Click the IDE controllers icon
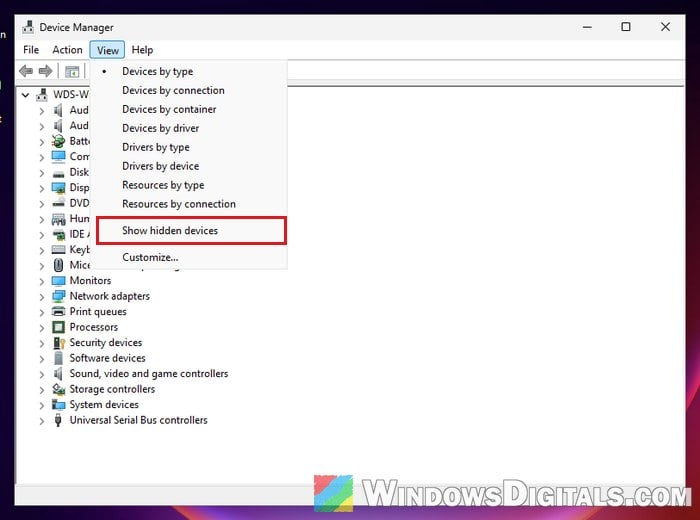Screen dimensions: 700x520 click(58, 234)
